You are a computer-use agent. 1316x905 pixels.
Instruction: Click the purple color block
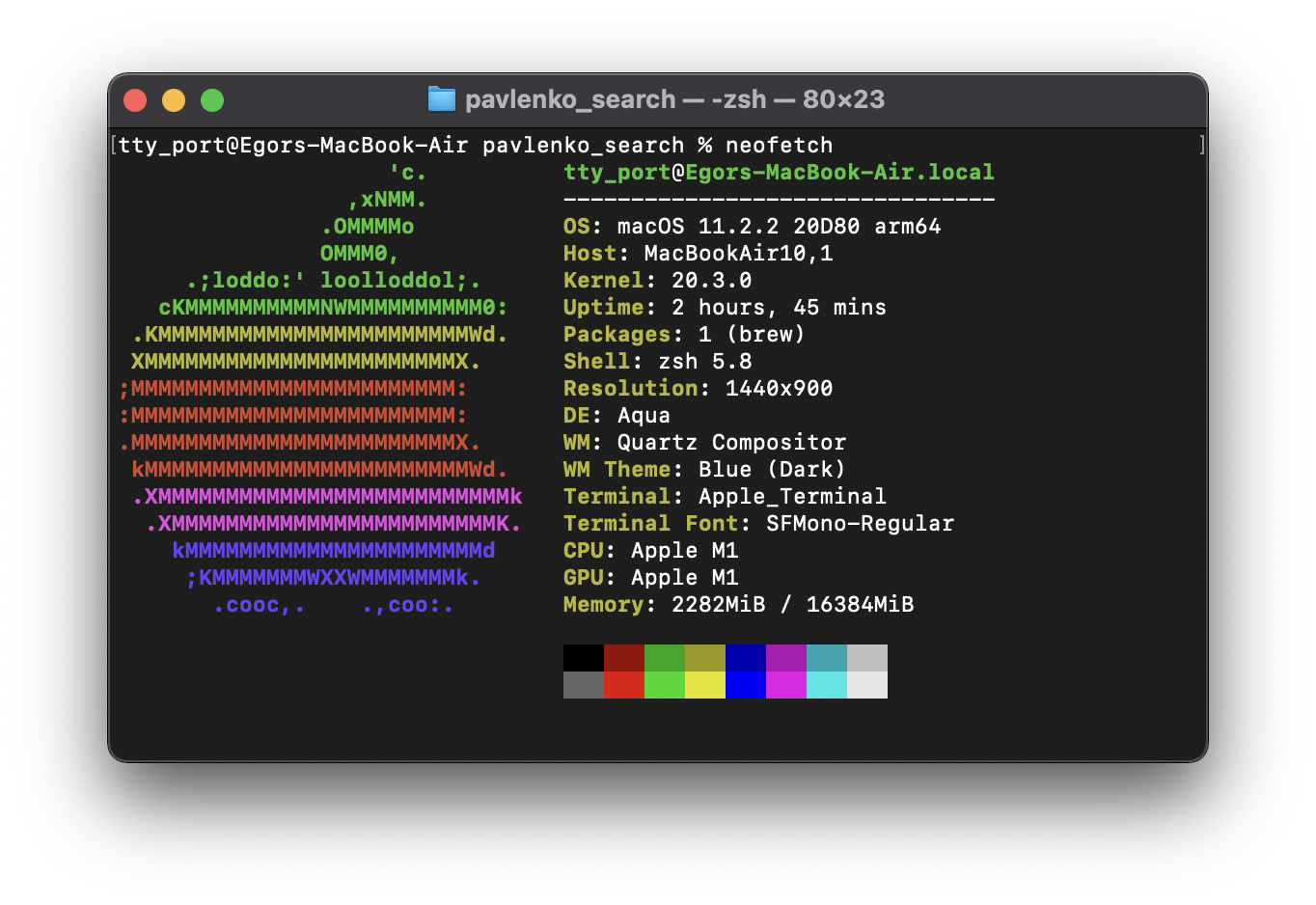tap(786, 658)
